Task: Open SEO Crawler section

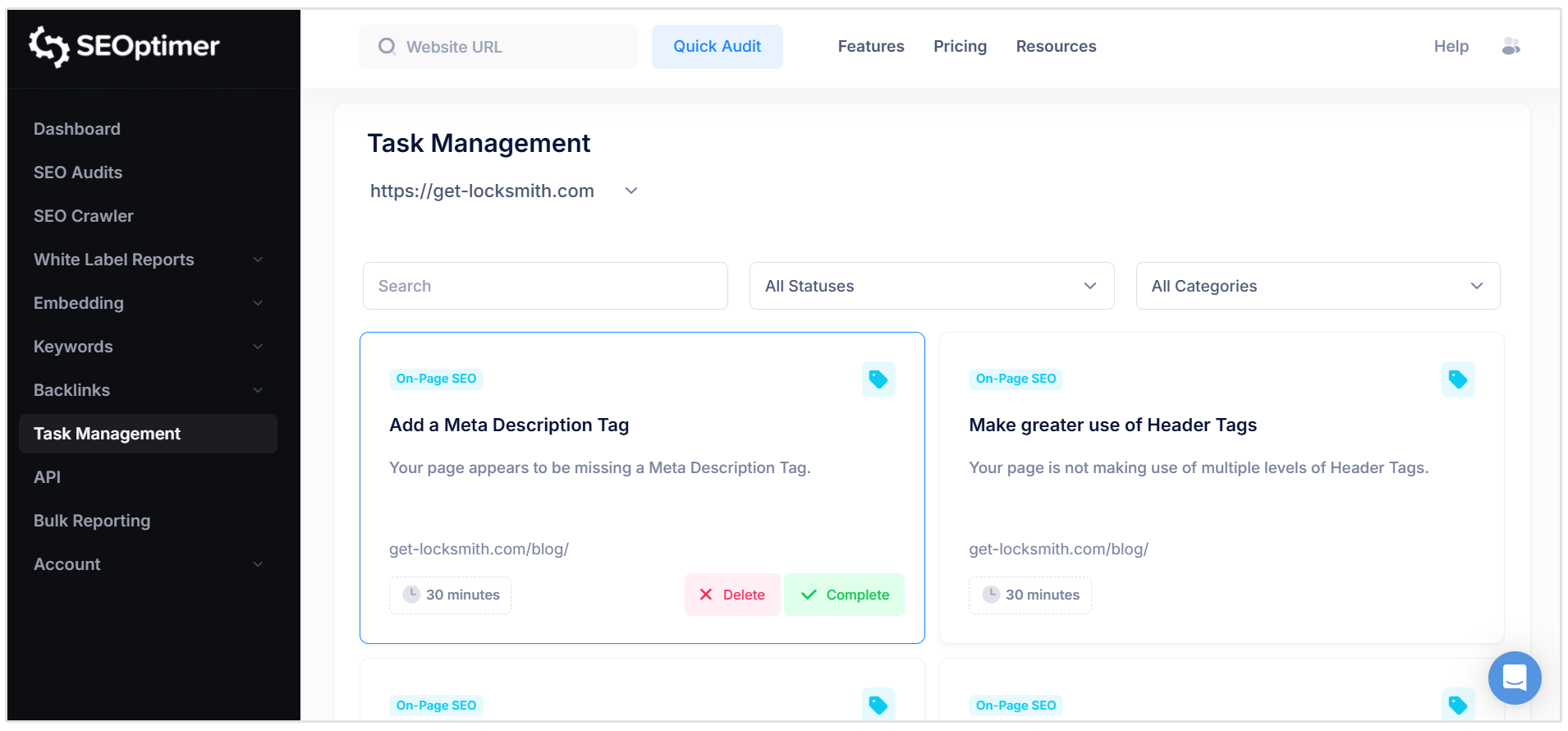Action: pos(84,216)
